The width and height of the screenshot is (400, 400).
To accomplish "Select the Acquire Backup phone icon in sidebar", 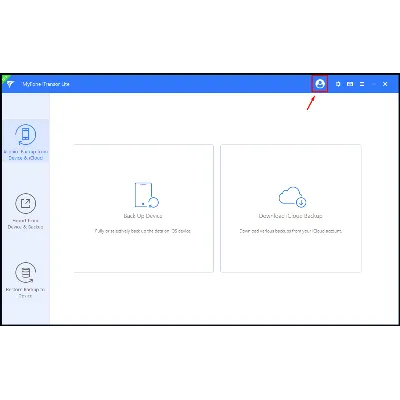I will pos(25,135).
